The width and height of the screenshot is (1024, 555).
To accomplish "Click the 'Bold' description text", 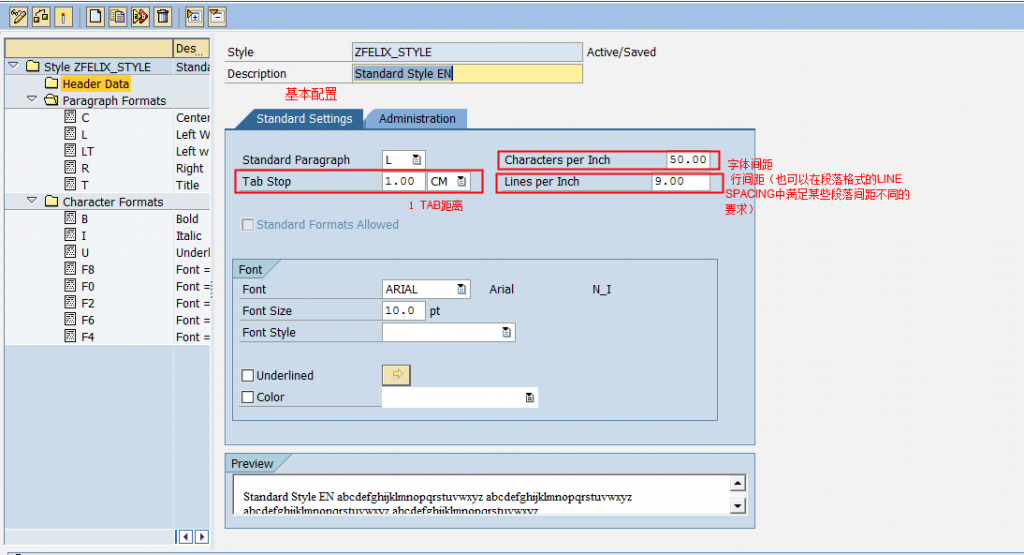I will coord(187,219).
